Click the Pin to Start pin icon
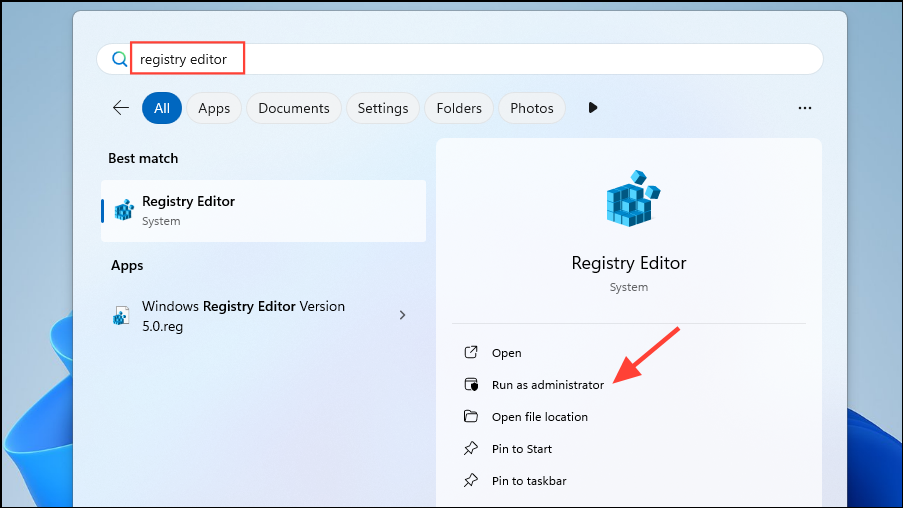Viewport: 903px width, 508px height. (471, 448)
